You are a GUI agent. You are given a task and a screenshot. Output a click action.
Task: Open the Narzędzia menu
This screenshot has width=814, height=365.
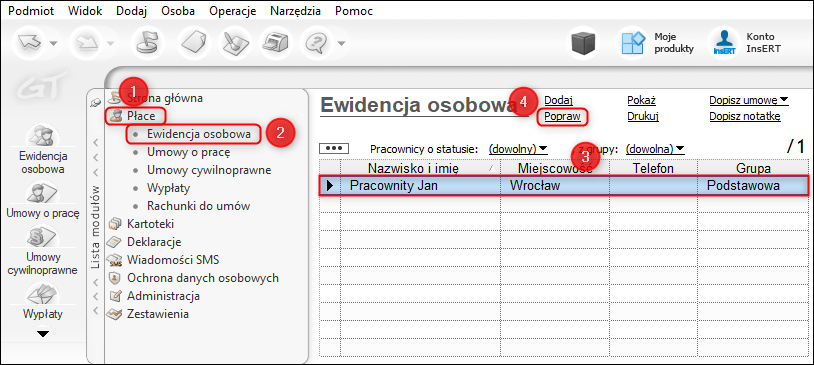[295, 11]
